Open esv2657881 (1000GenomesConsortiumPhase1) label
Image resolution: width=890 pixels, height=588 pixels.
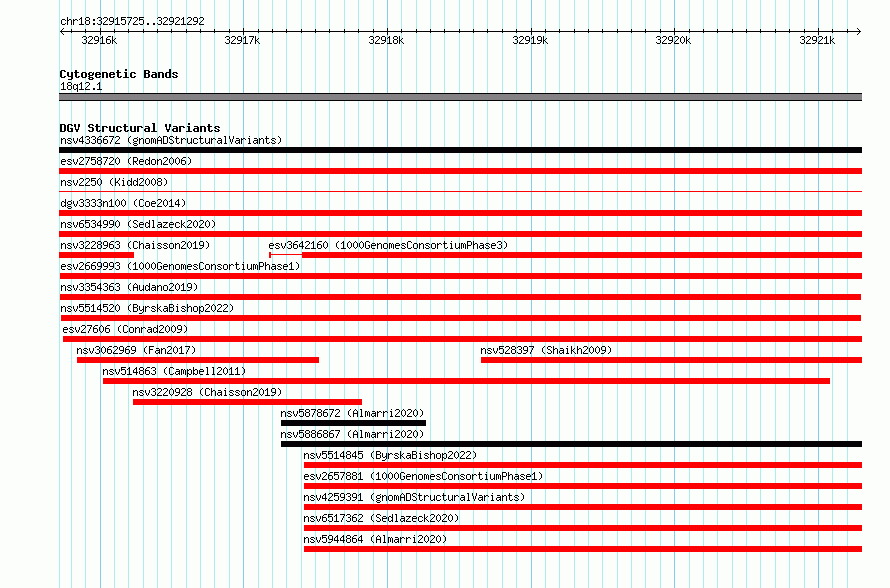[423, 476]
